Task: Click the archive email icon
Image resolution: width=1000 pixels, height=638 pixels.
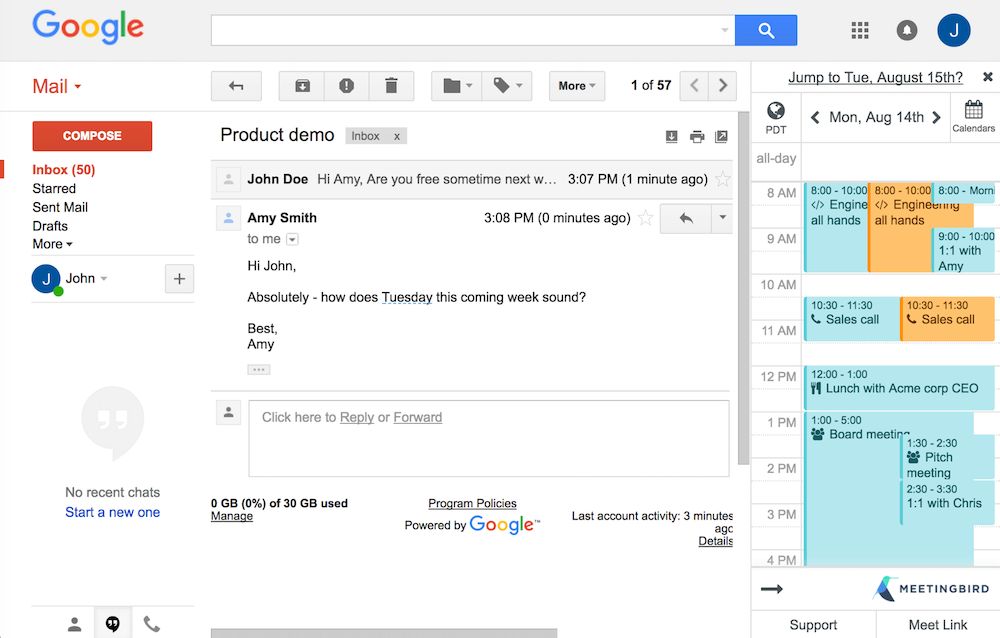Action: 302,86
